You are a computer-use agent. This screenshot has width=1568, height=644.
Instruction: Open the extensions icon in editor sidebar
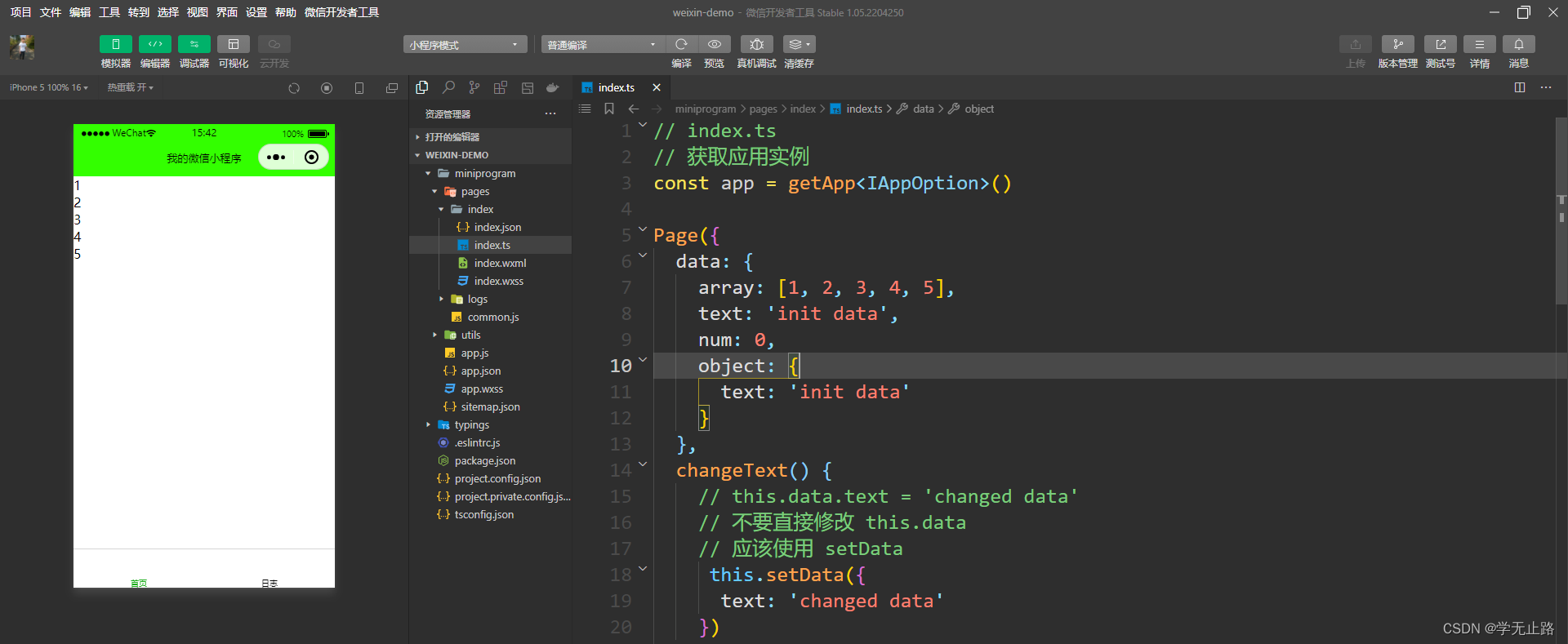pyautogui.click(x=501, y=87)
